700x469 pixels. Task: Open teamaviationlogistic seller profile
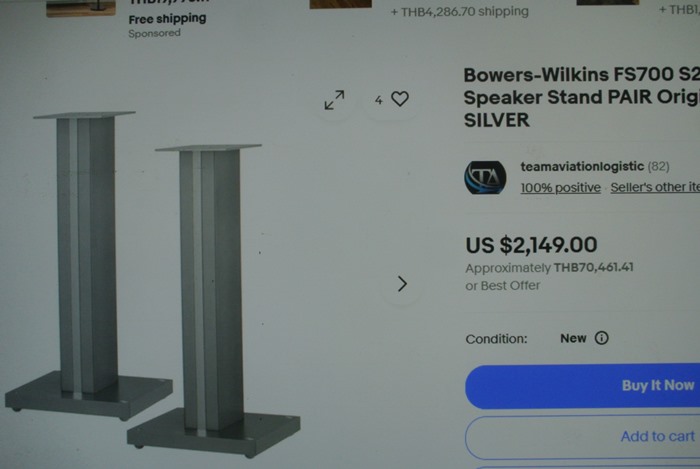pyautogui.click(x=582, y=166)
